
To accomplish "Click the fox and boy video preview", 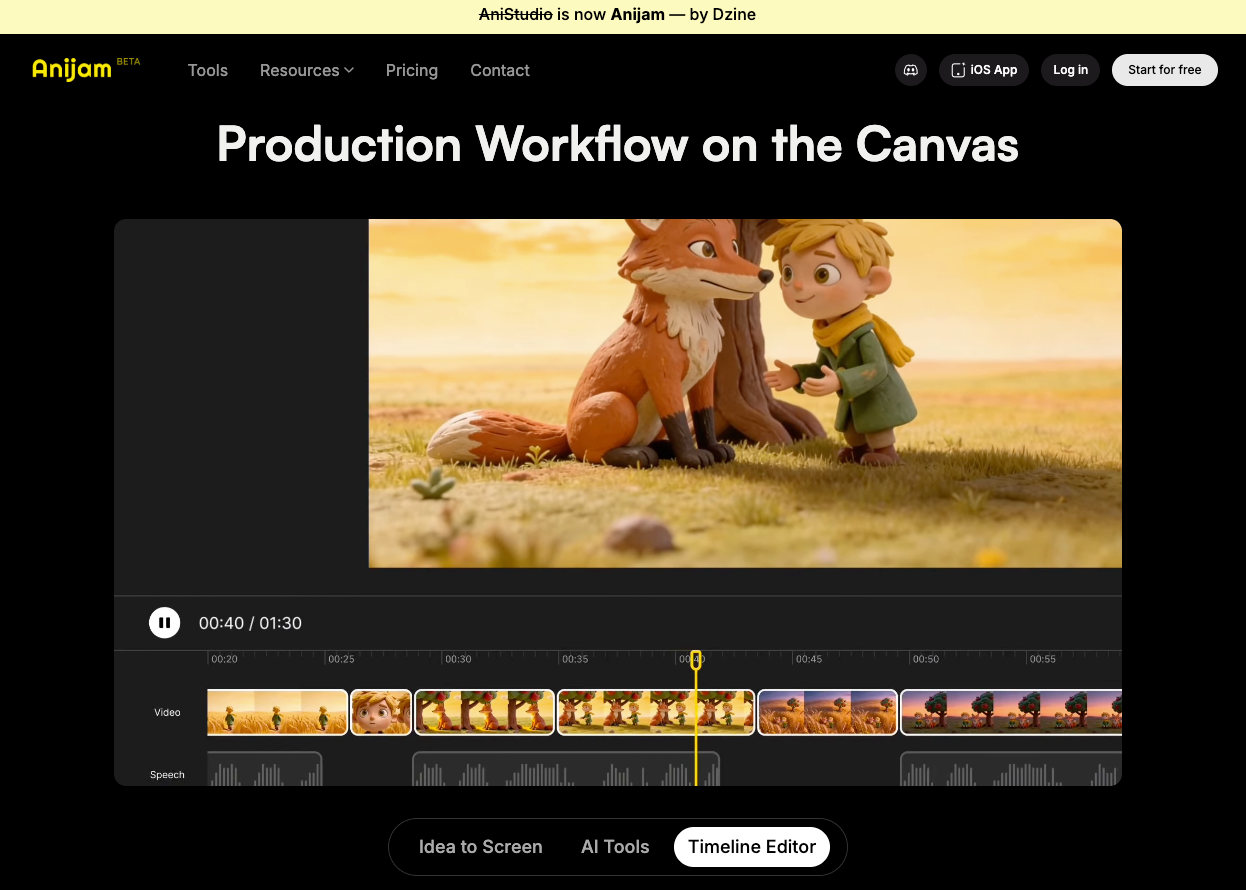I will tap(745, 393).
